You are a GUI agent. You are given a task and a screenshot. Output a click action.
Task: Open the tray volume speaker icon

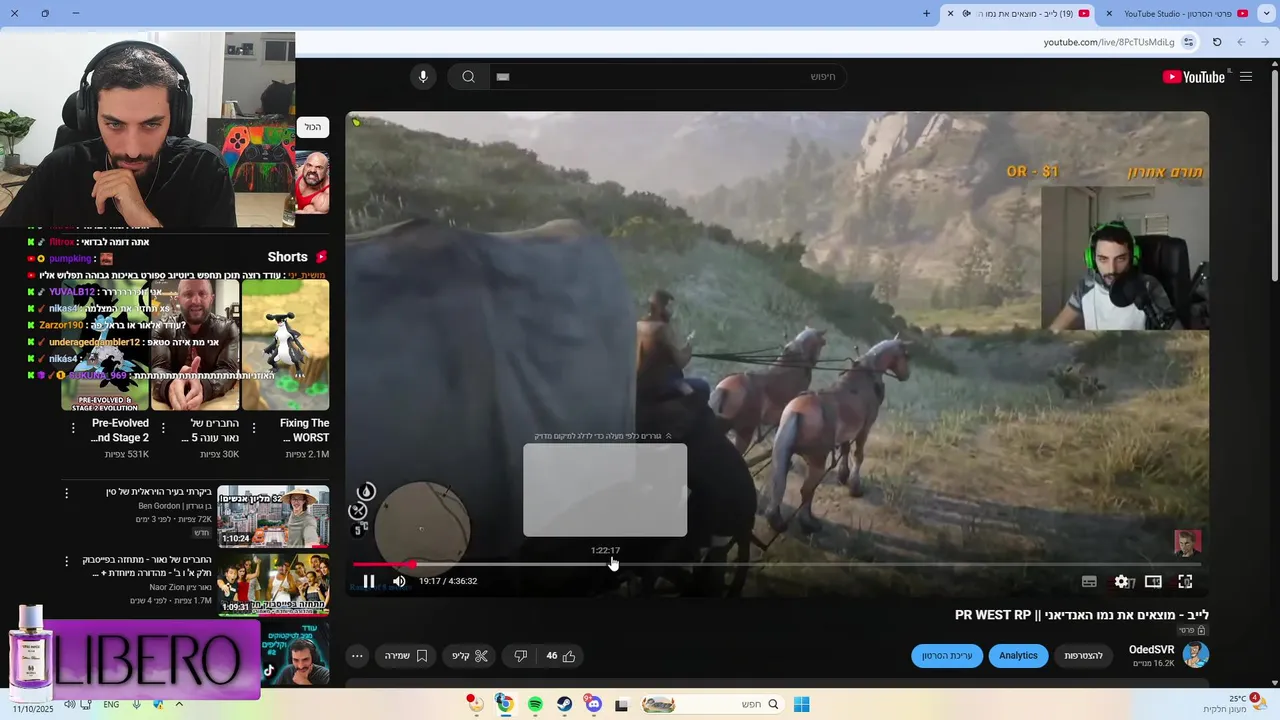(x=69, y=704)
